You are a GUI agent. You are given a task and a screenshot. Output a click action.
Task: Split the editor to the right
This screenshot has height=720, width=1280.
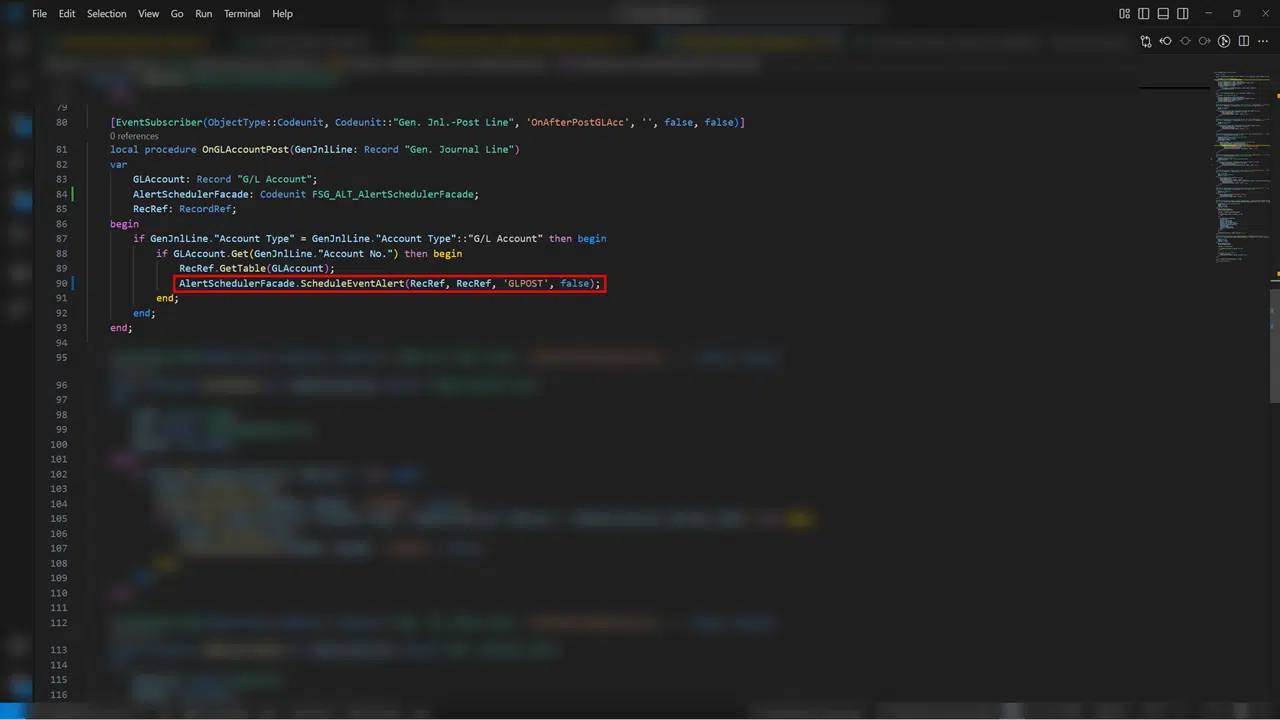click(1244, 41)
